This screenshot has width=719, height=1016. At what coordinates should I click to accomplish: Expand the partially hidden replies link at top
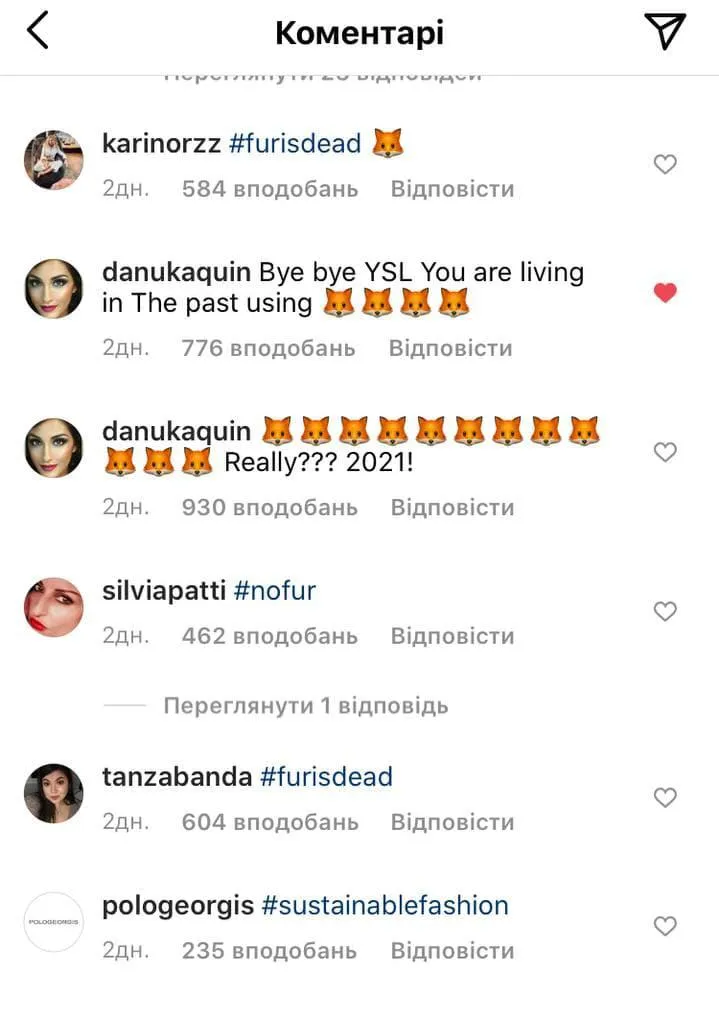(322, 76)
